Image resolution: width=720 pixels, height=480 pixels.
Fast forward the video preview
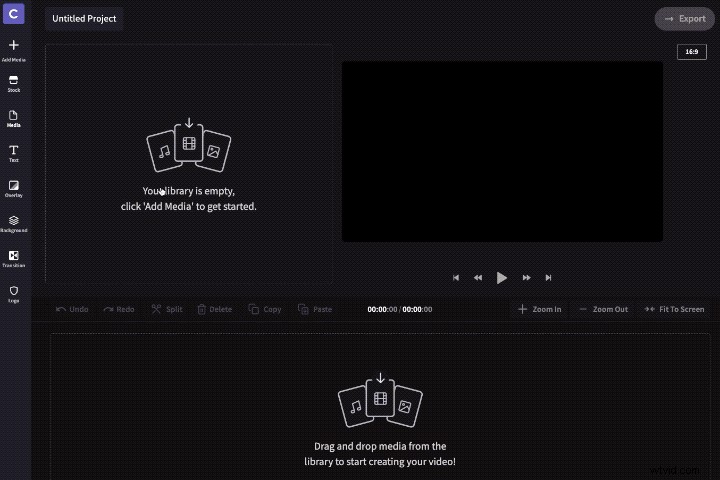526,277
